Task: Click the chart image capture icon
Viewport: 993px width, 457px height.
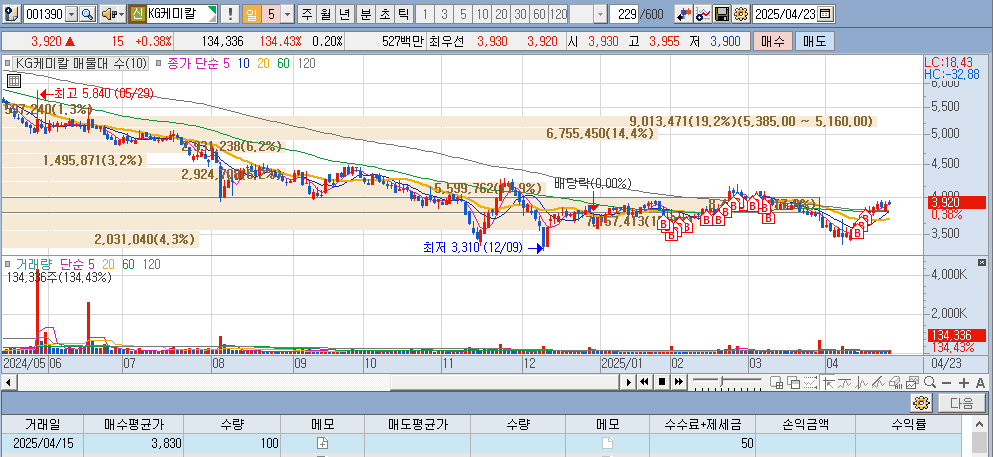Action: coord(912,382)
